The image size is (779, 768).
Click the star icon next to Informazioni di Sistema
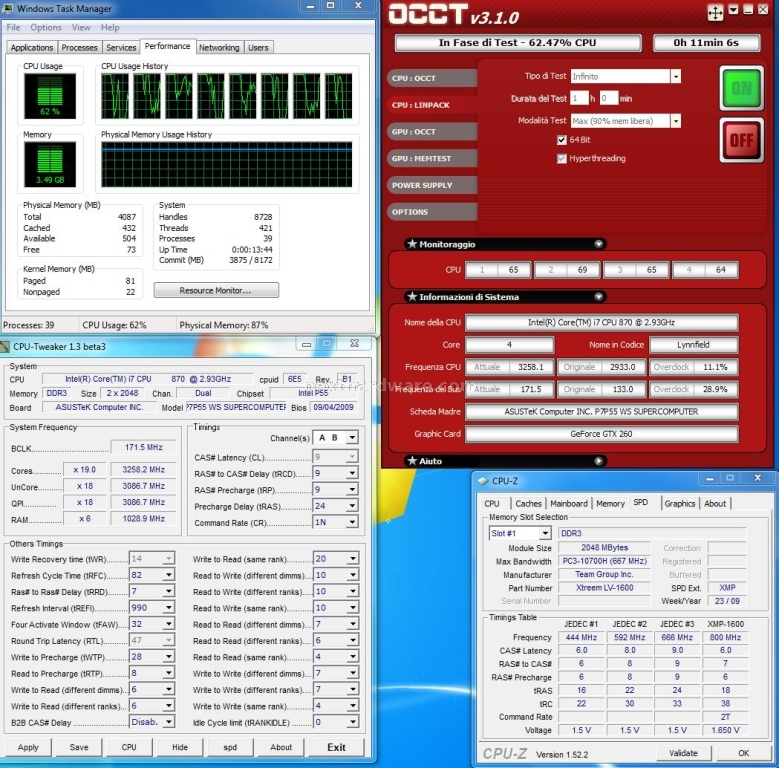point(412,297)
